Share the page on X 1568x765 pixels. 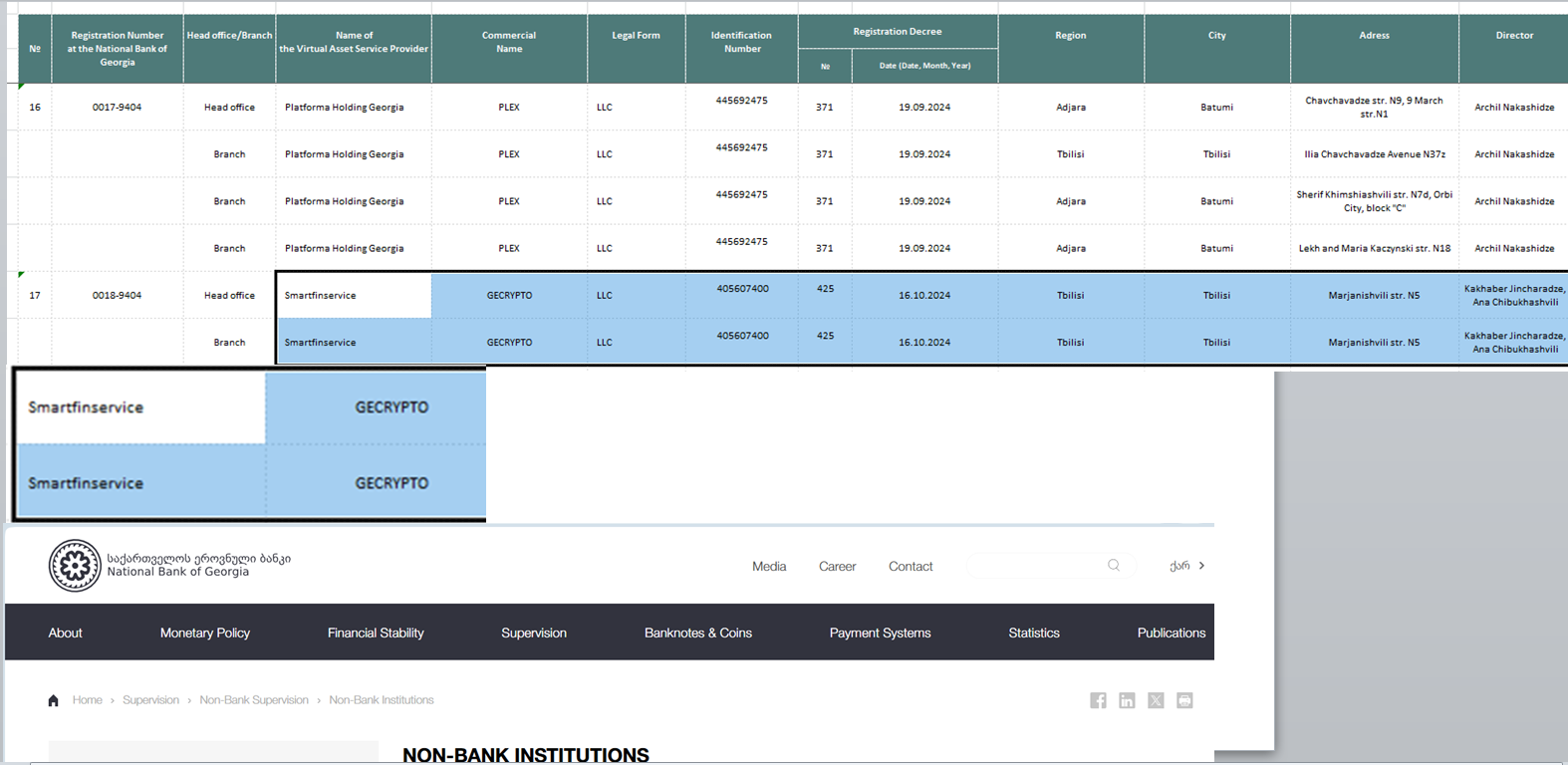coord(1156,700)
